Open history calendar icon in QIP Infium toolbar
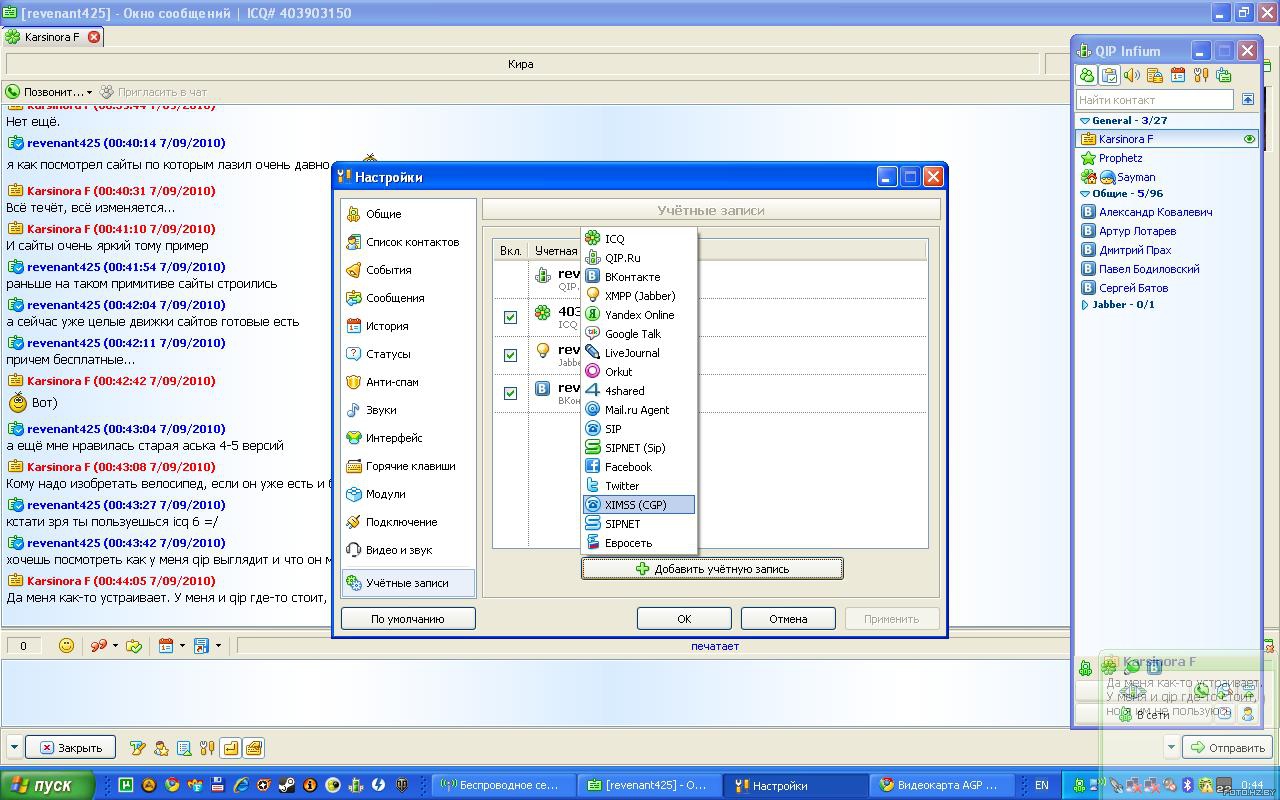 click(x=1178, y=75)
